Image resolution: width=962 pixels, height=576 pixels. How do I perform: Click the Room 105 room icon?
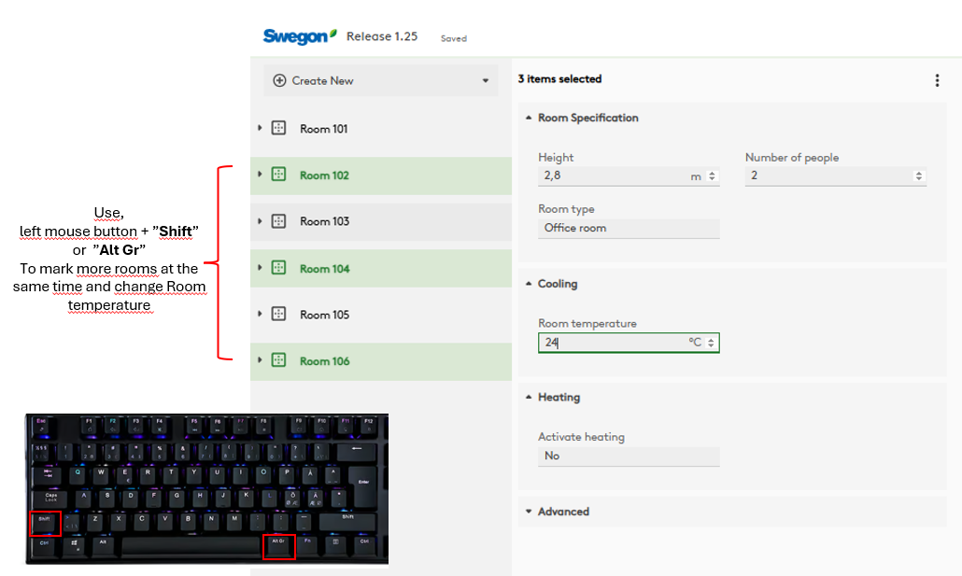(279, 314)
